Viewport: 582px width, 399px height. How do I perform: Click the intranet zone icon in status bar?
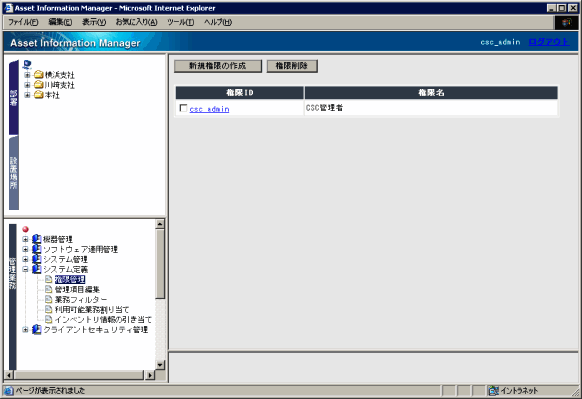494,390
